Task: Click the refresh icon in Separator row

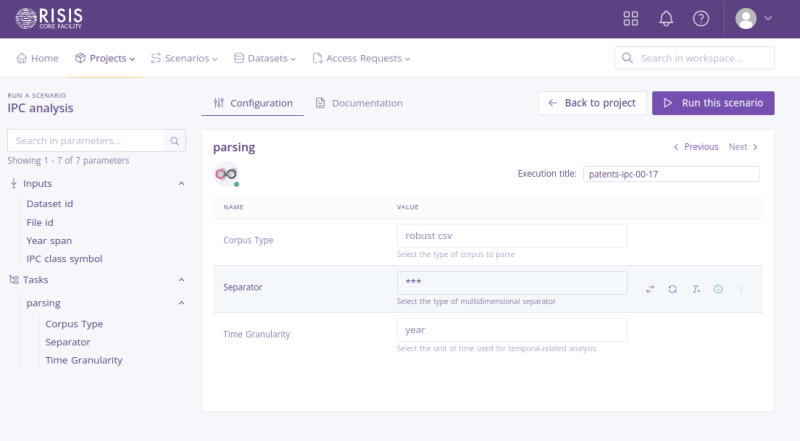Action: [673, 289]
